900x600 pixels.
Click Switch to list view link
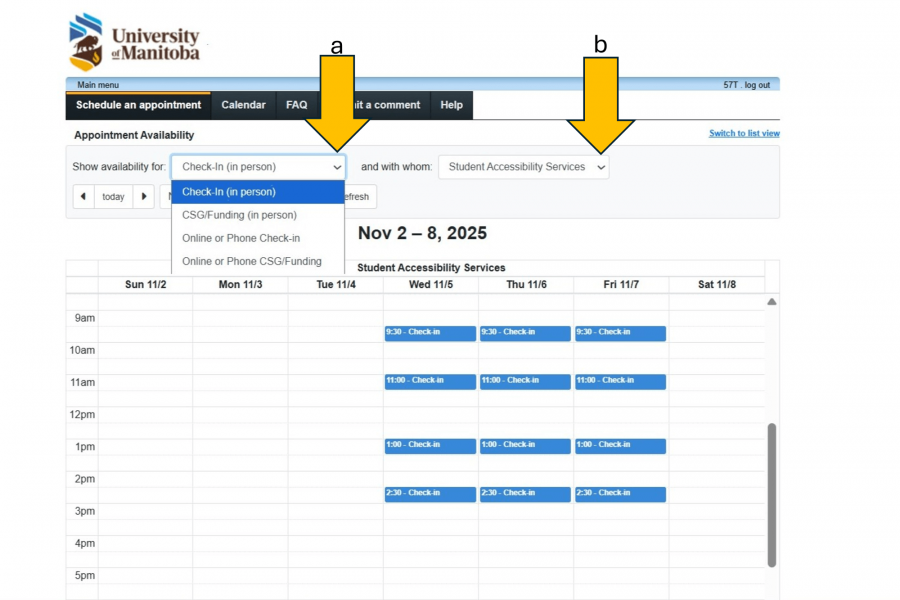pos(744,134)
